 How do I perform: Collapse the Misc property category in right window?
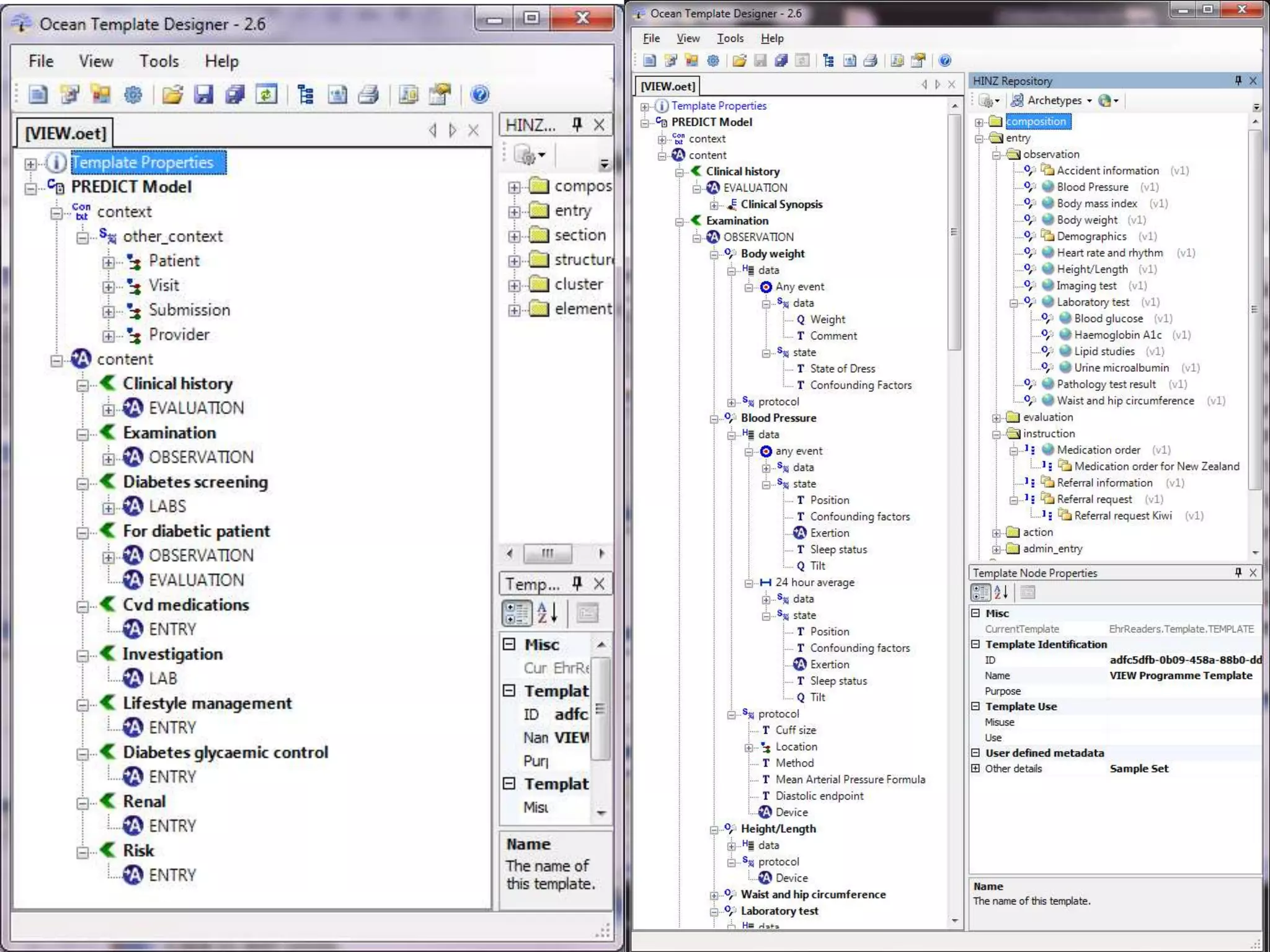tap(975, 613)
